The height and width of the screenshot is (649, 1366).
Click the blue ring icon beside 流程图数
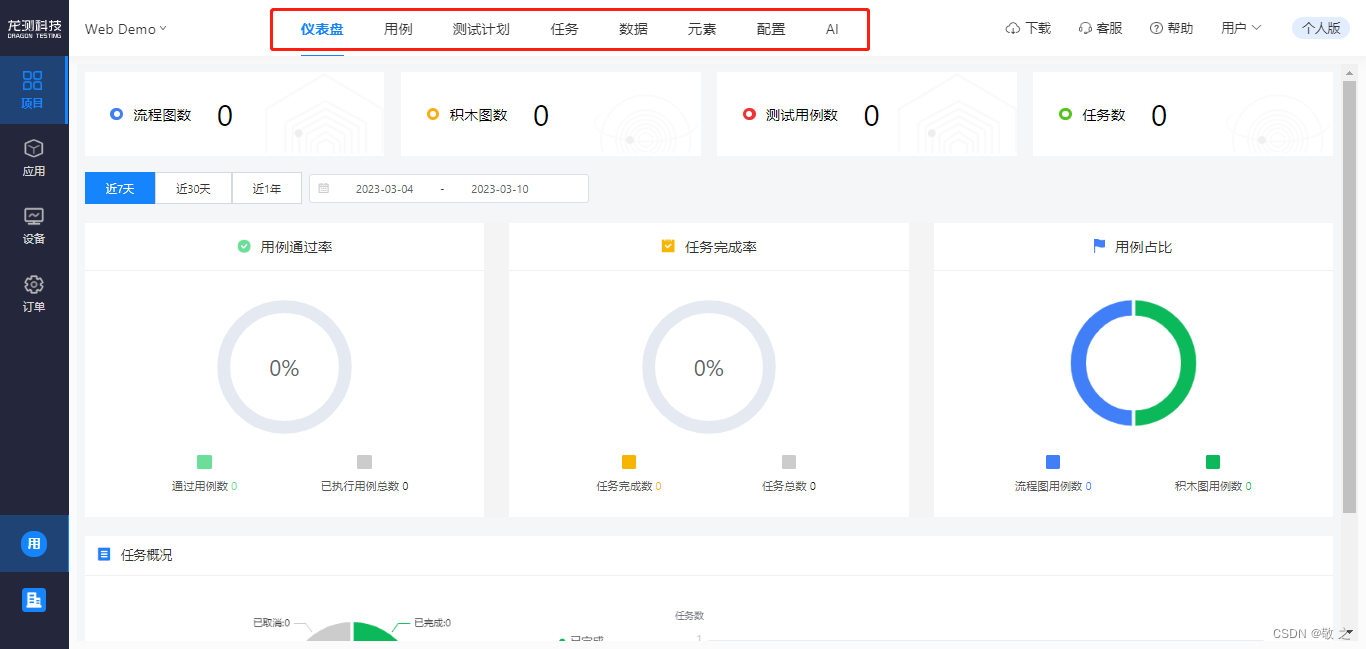117,115
